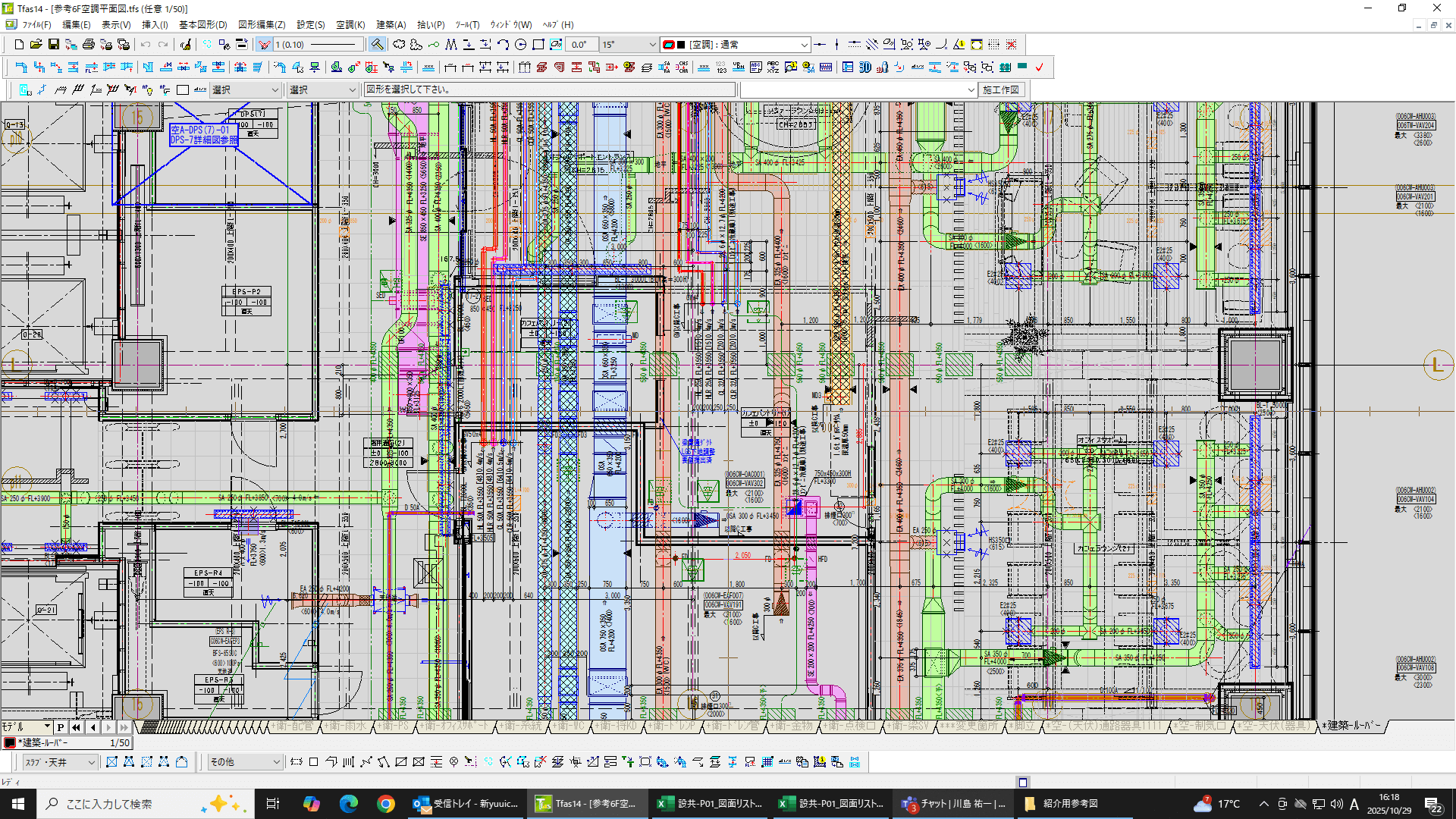Expand the 15° angle dropdown
Viewport: 1456px width, 819px height.
click(x=652, y=45)
